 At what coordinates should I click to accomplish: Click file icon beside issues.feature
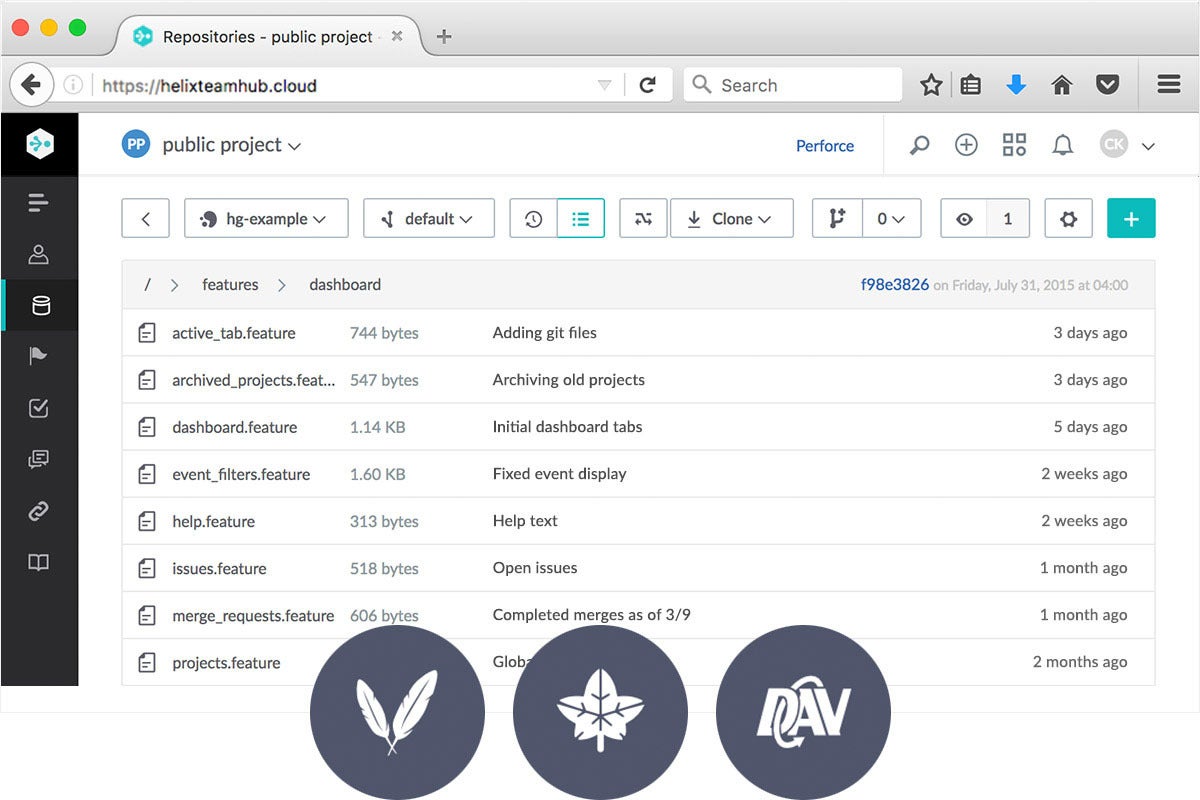147,568
